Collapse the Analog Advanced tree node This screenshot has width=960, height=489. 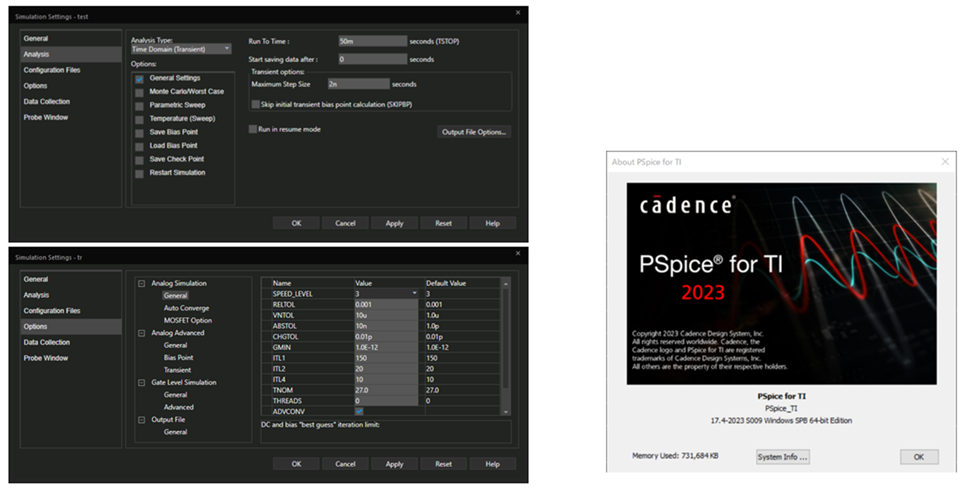point(141,333)
